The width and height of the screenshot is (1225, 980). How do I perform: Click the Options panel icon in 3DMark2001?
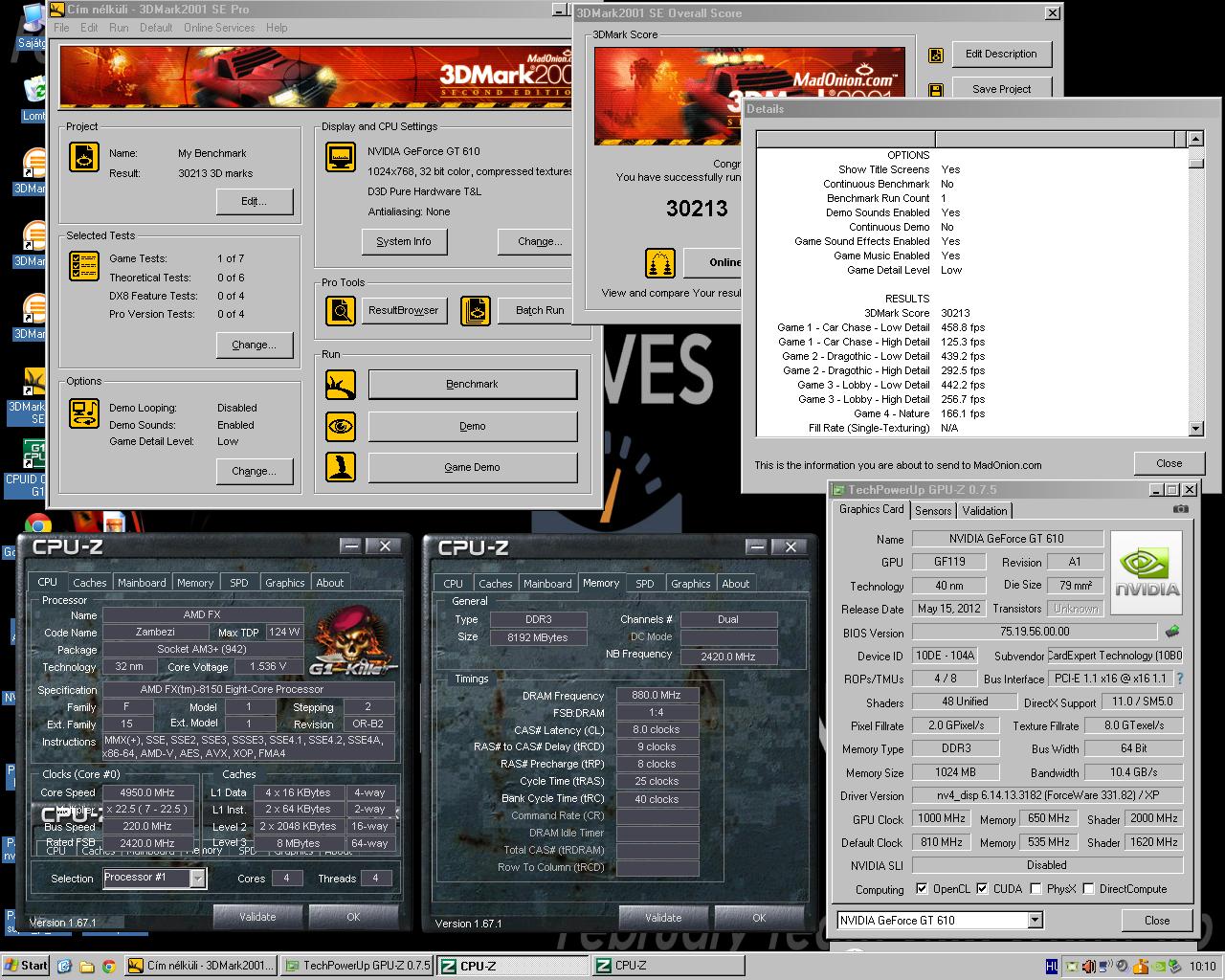[x=84, y=413]
